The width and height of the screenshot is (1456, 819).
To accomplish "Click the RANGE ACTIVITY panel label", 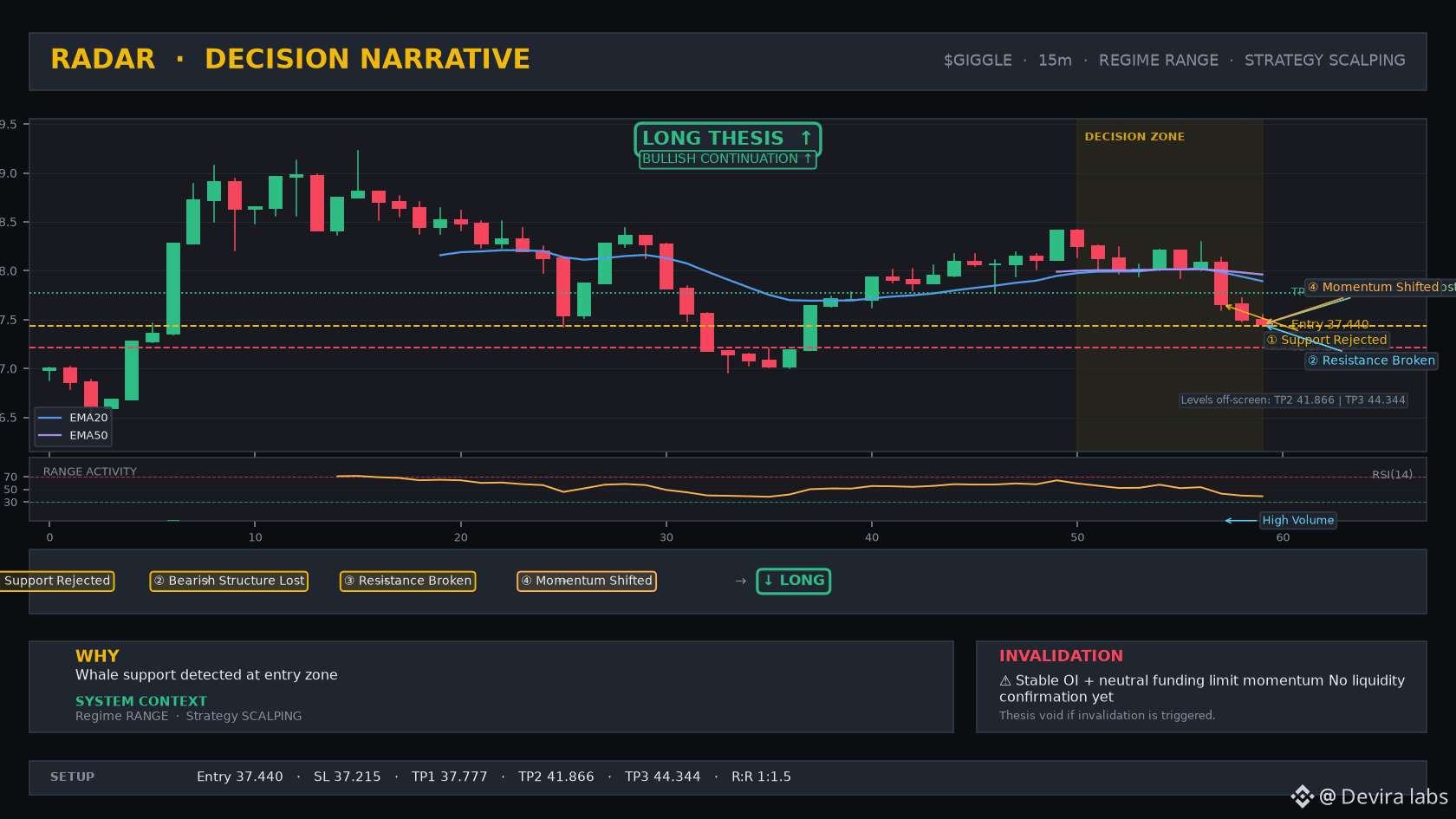I will [x=90, y=472].
